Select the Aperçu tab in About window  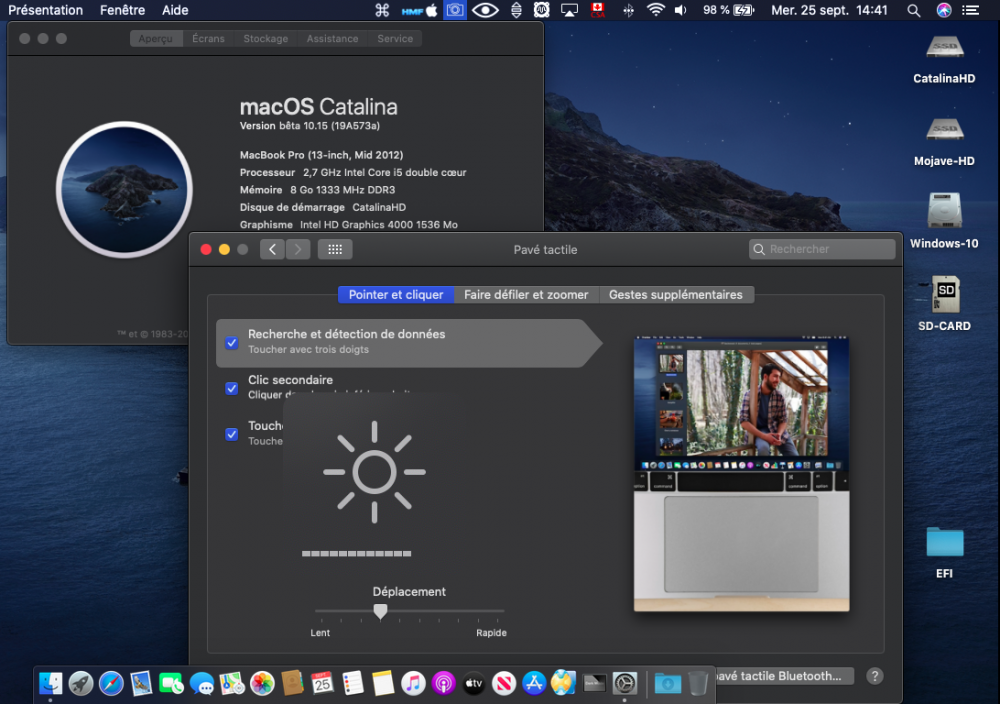click(156, 38)
